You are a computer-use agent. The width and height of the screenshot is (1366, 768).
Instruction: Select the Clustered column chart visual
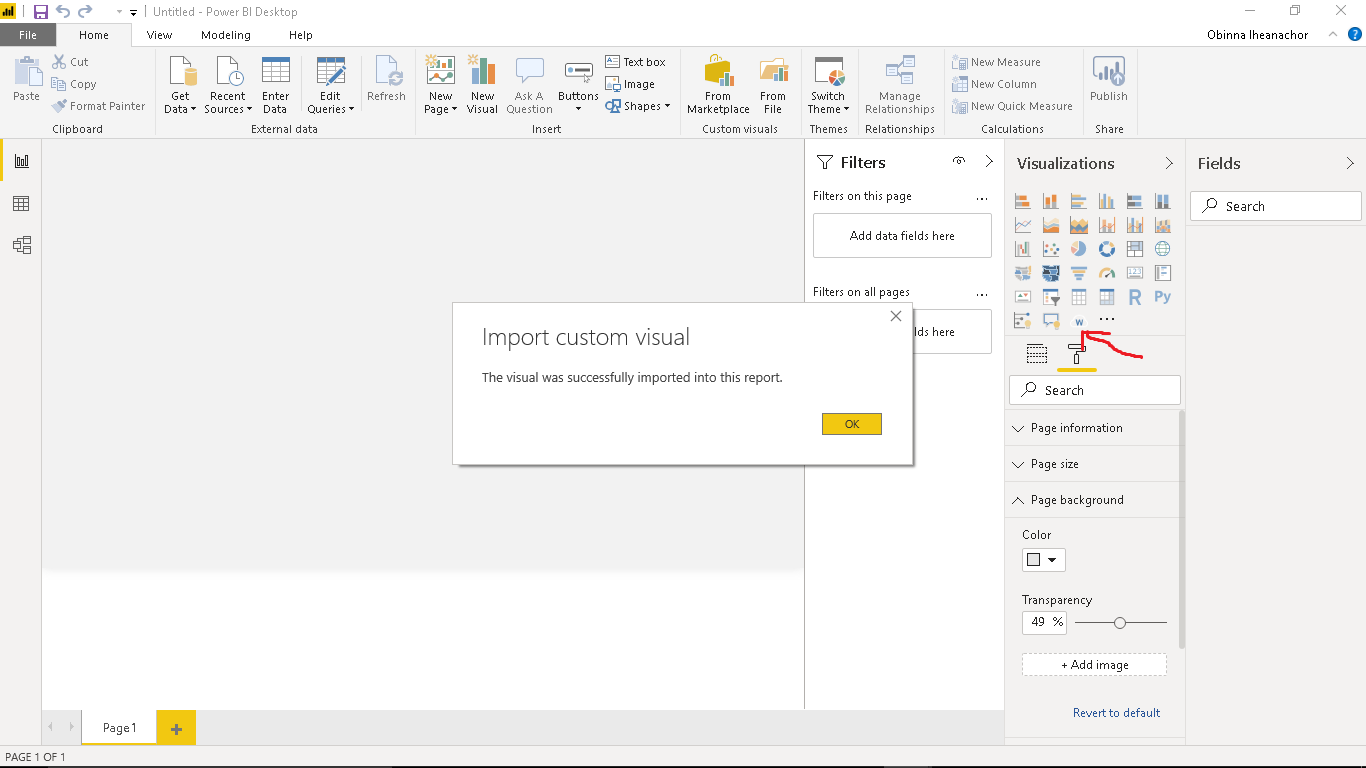[1106, 201]
